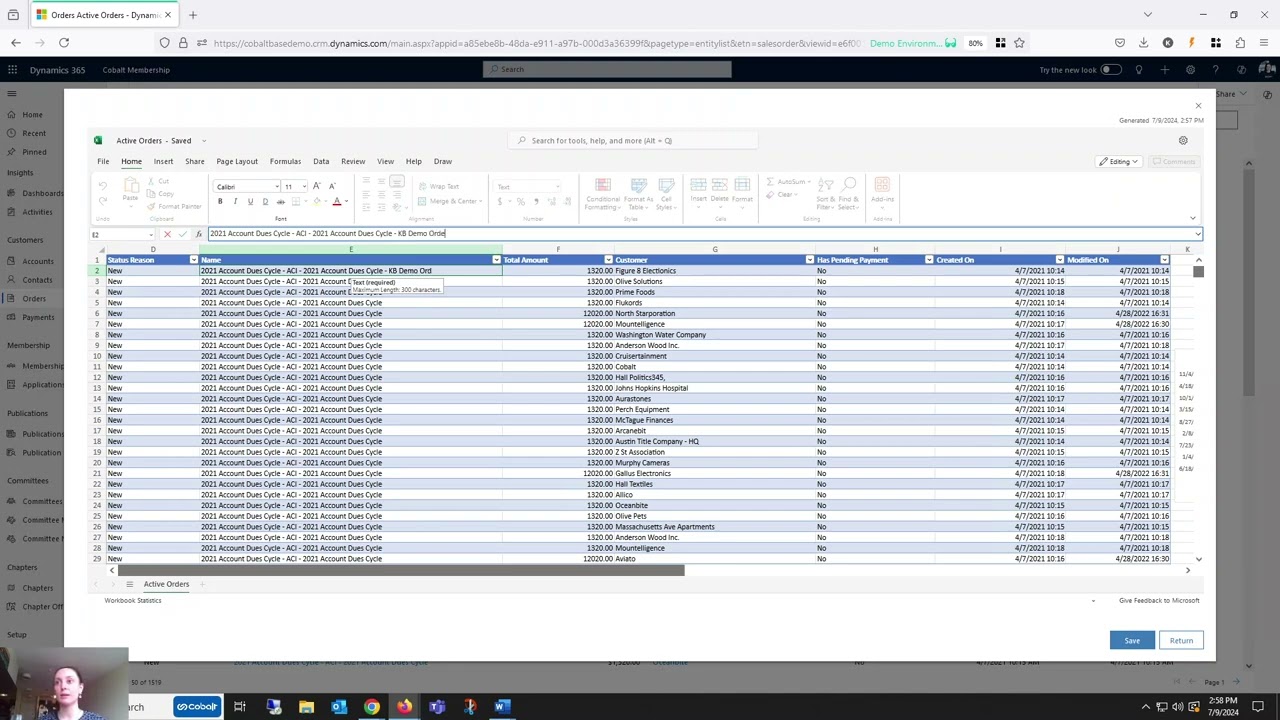Click the Return button
This screenshot has width=1280, height=720.
point(1181,641)
